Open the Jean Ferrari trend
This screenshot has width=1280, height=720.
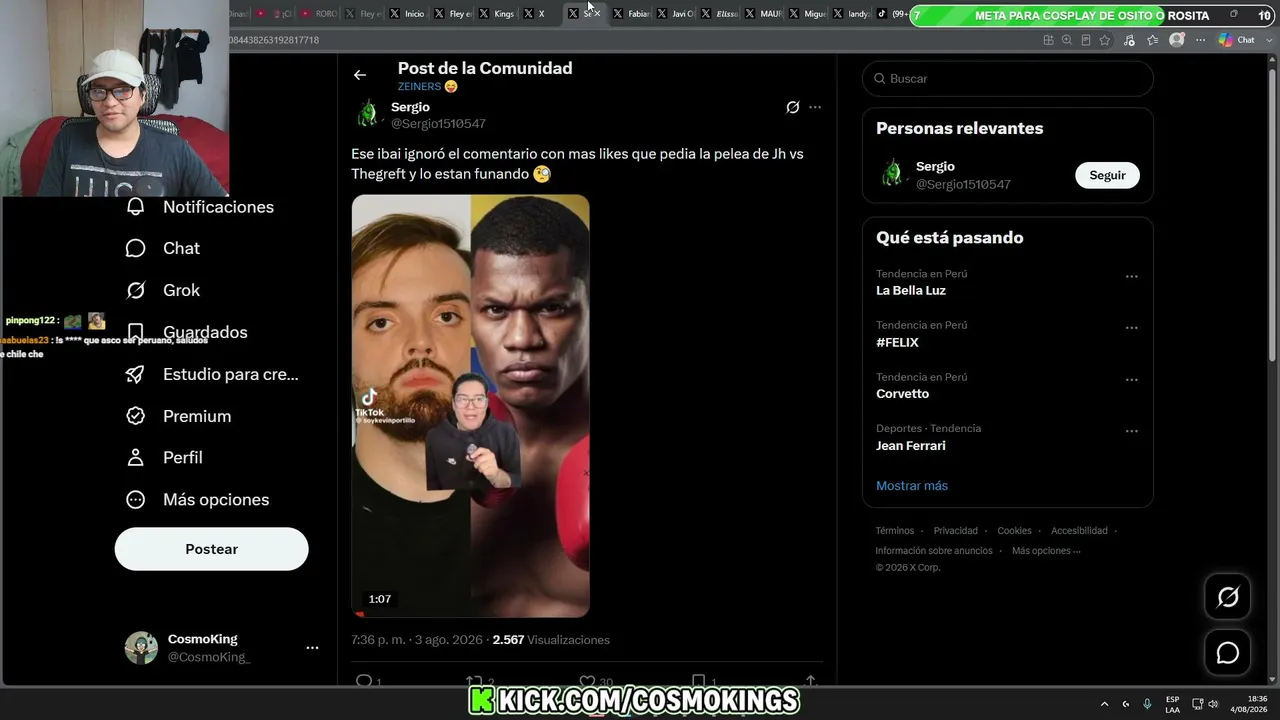tap(911, 446)
